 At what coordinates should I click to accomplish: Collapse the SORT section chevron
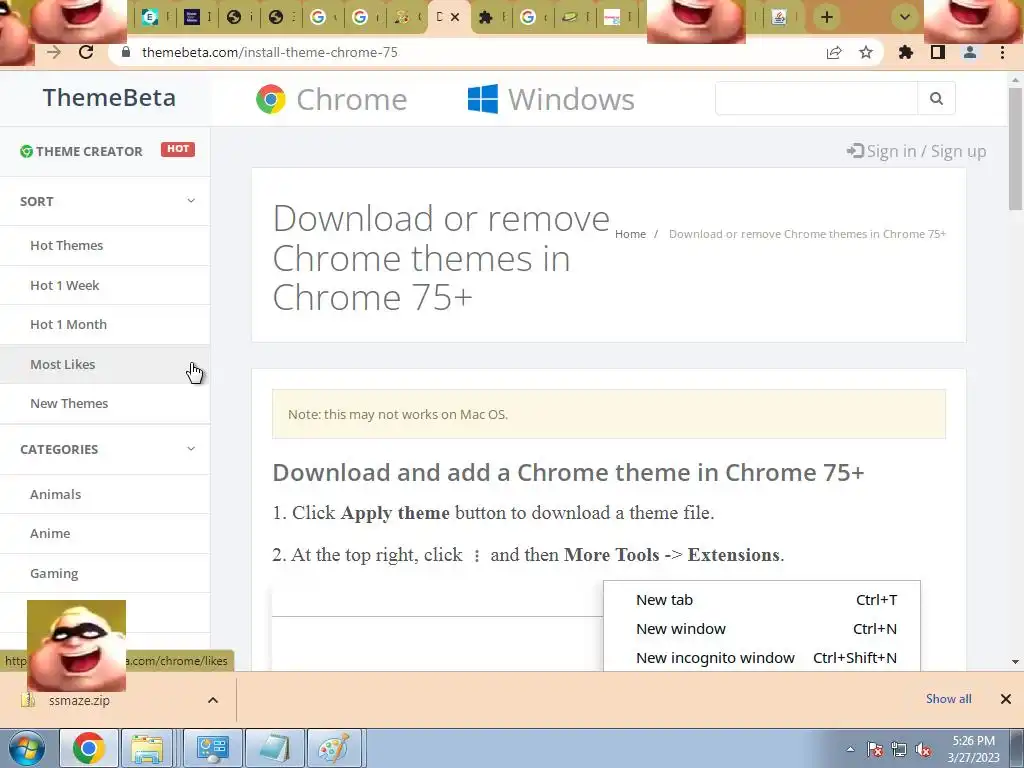tap(191, 200)
